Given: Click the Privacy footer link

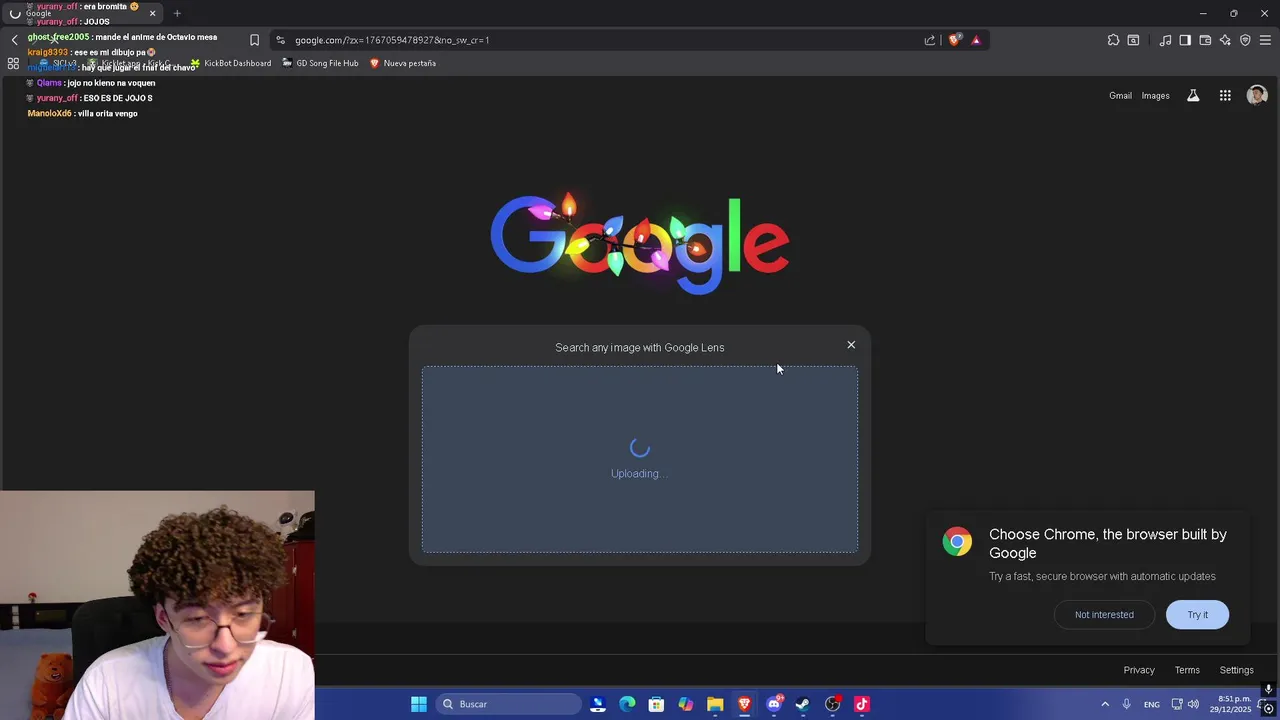Looking at the screenshot, I should (x=1139, y=670).
